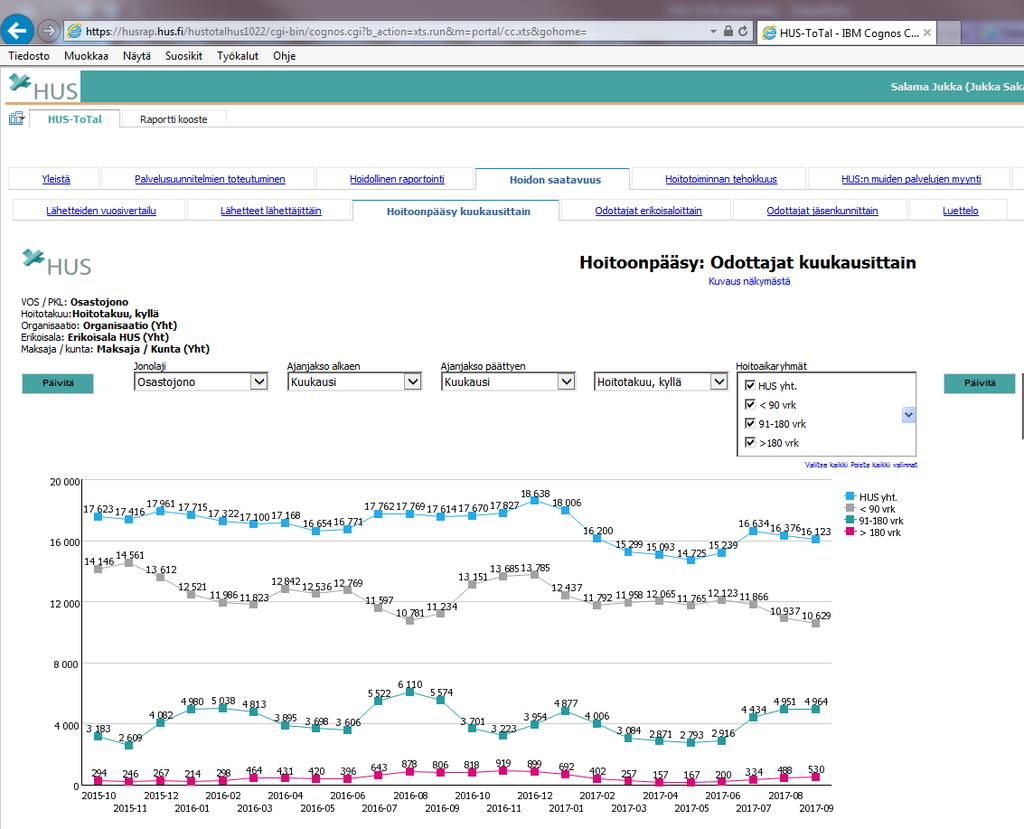Open Hoitotoiminnan tehokkuus tab
The height and width of the screenshot is (829, 1024).
pos(721,179)
